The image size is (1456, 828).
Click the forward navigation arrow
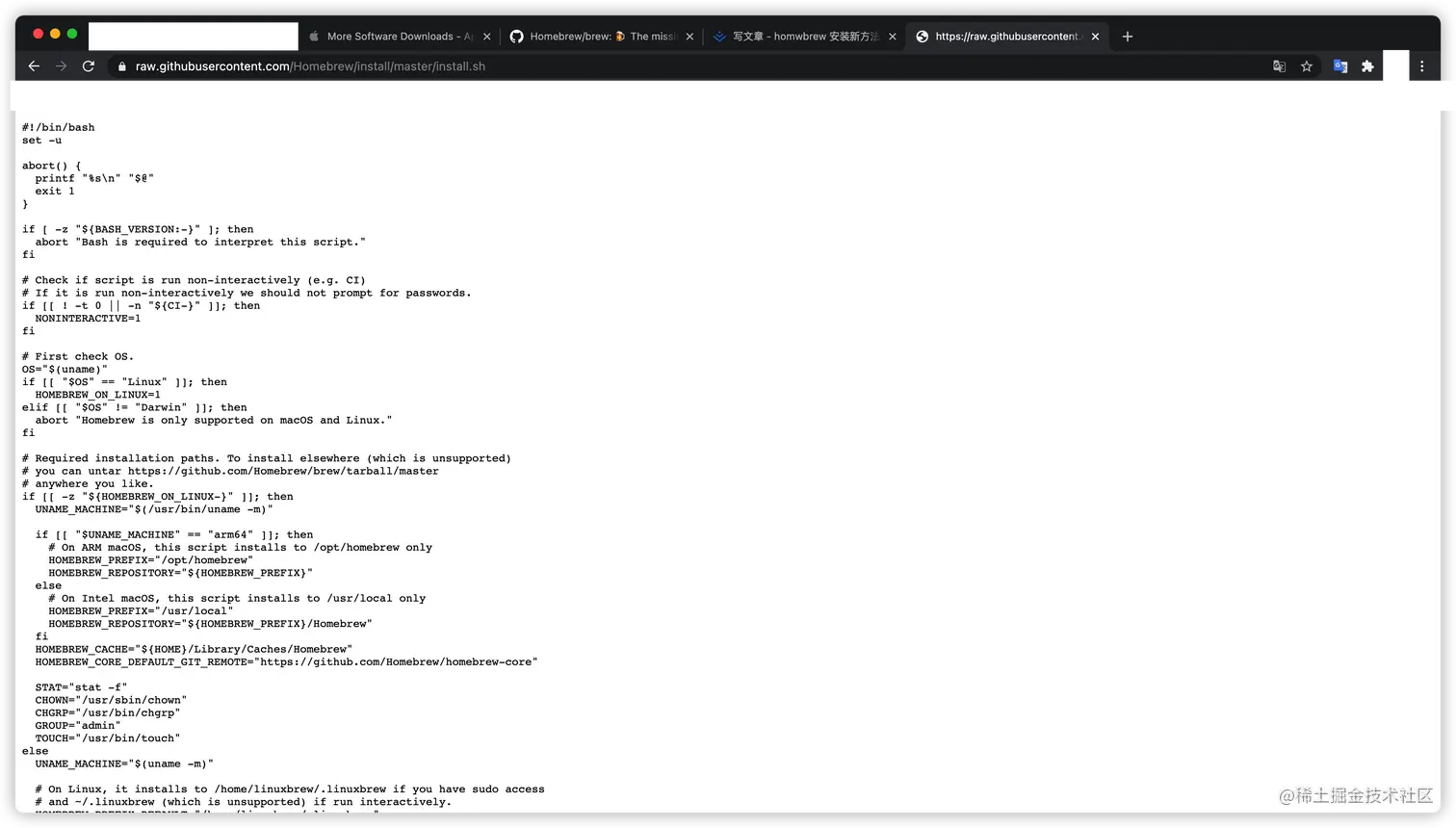coord(61,65)
